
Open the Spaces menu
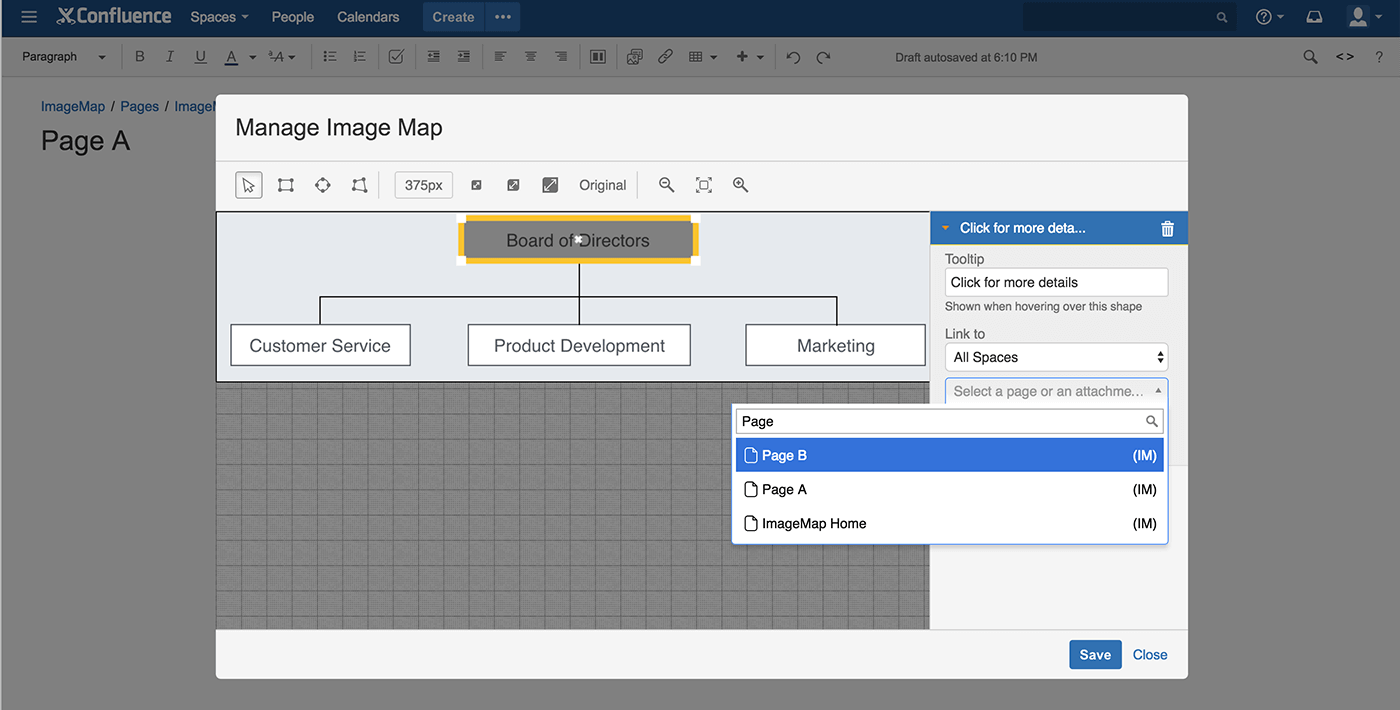218,17
